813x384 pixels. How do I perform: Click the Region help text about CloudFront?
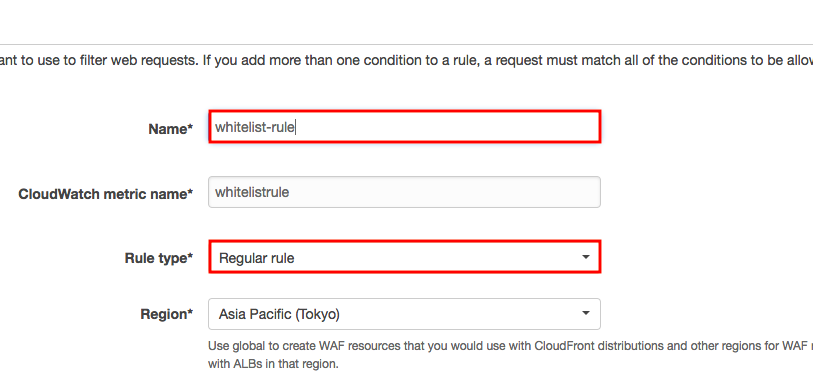click(x=510, y=346)
